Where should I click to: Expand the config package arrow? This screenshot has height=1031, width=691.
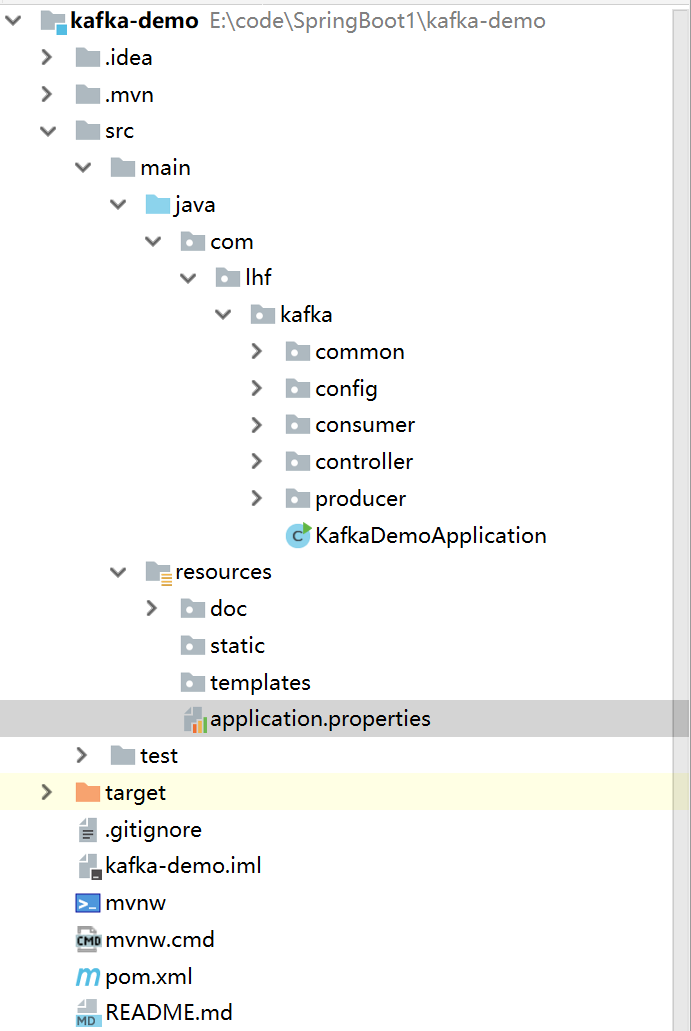click(x=257, y=389)
